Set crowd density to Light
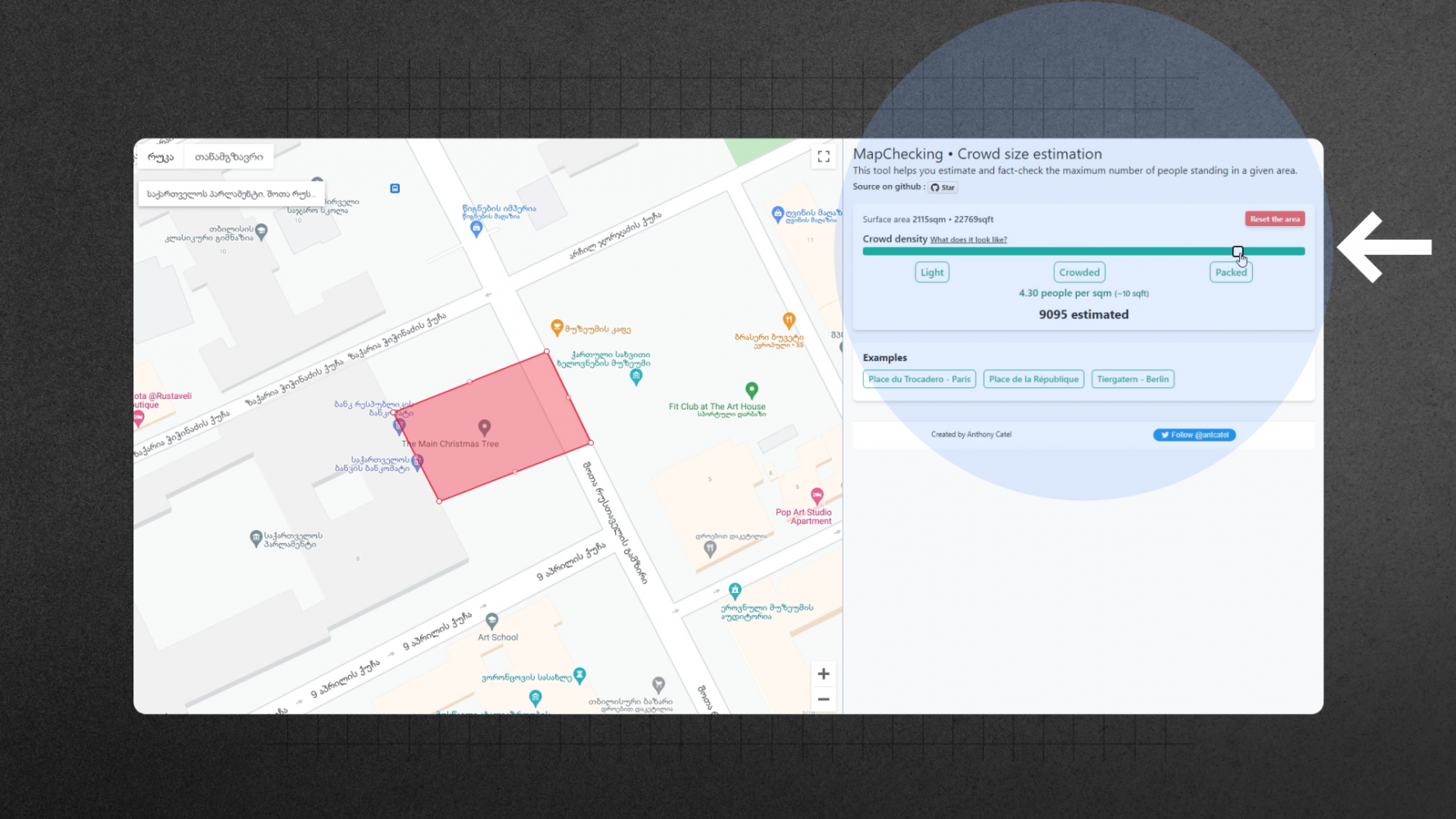This screenshot has height=819, width=1456. tap(932, 273)
